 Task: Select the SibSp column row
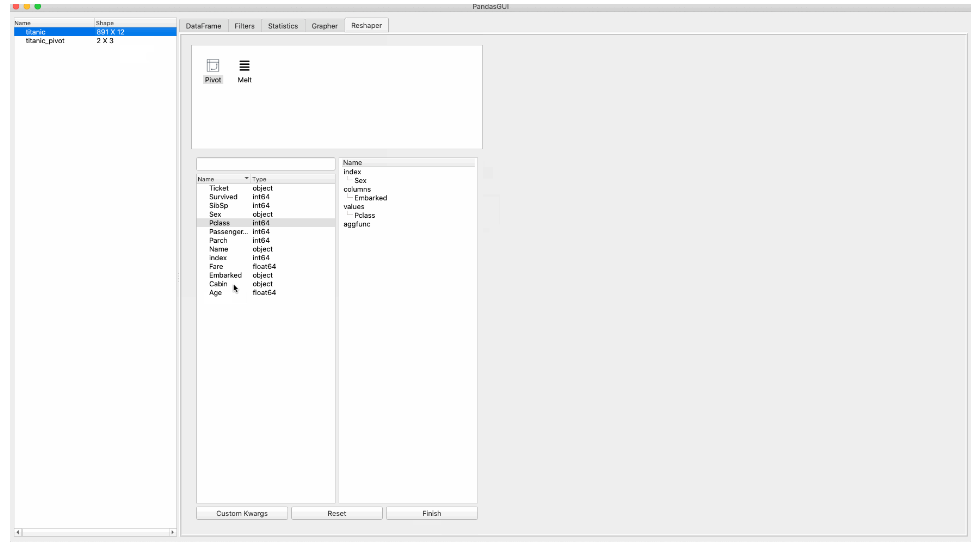[x=266, y=206]
